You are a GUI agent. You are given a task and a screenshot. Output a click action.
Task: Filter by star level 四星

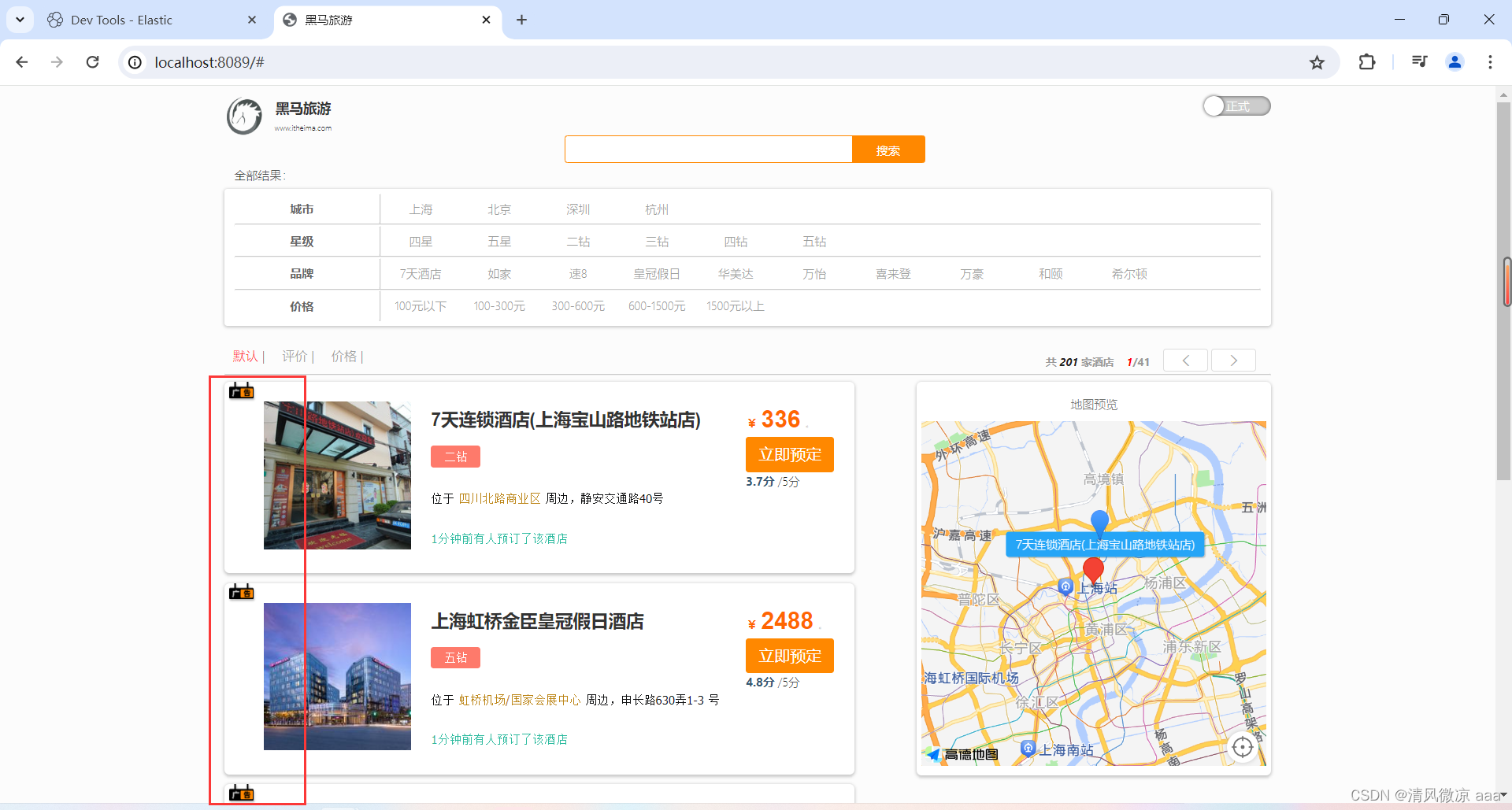[x=421, y=242]
